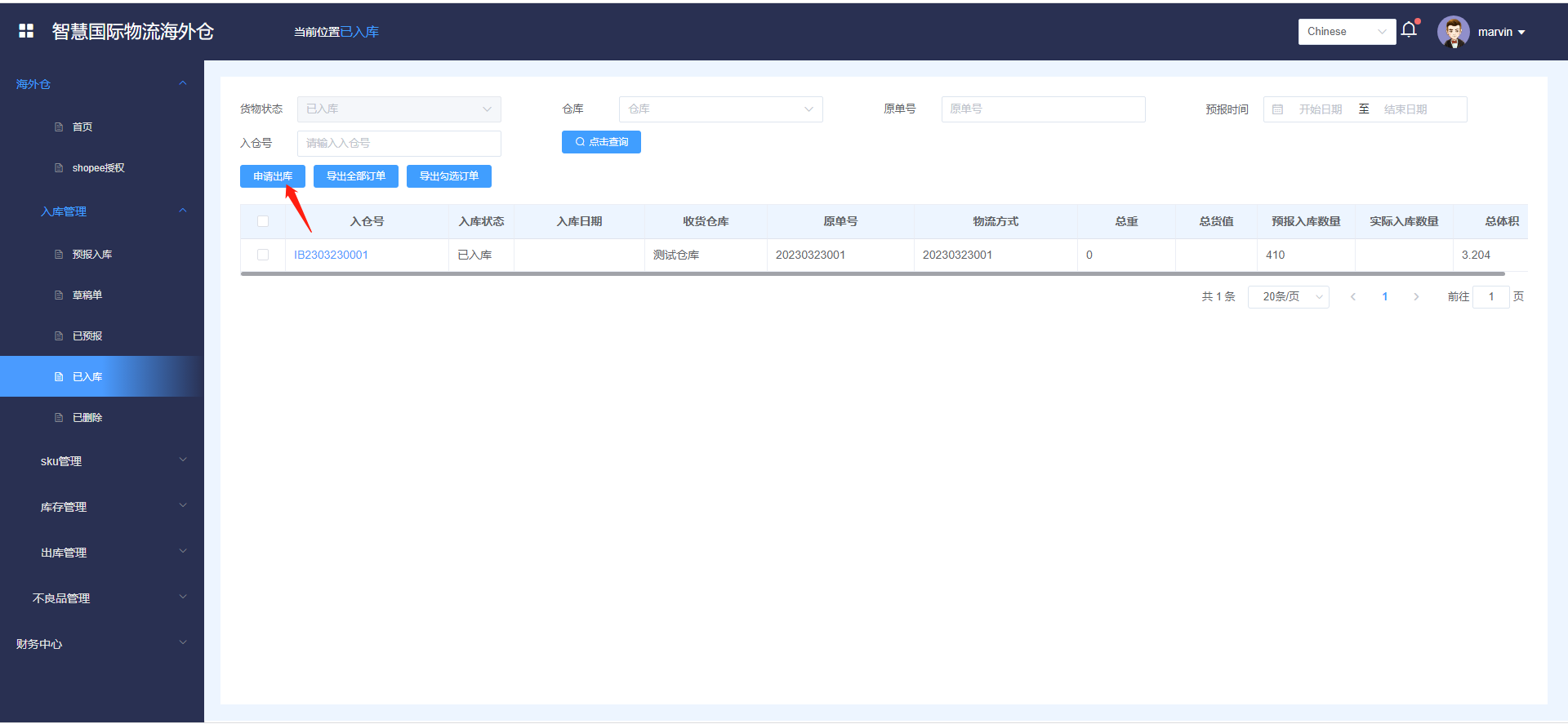Click the 入仓号 input field
Image resolution: width=1568 pixels, height=724 pixels.
tap(399, 144)
